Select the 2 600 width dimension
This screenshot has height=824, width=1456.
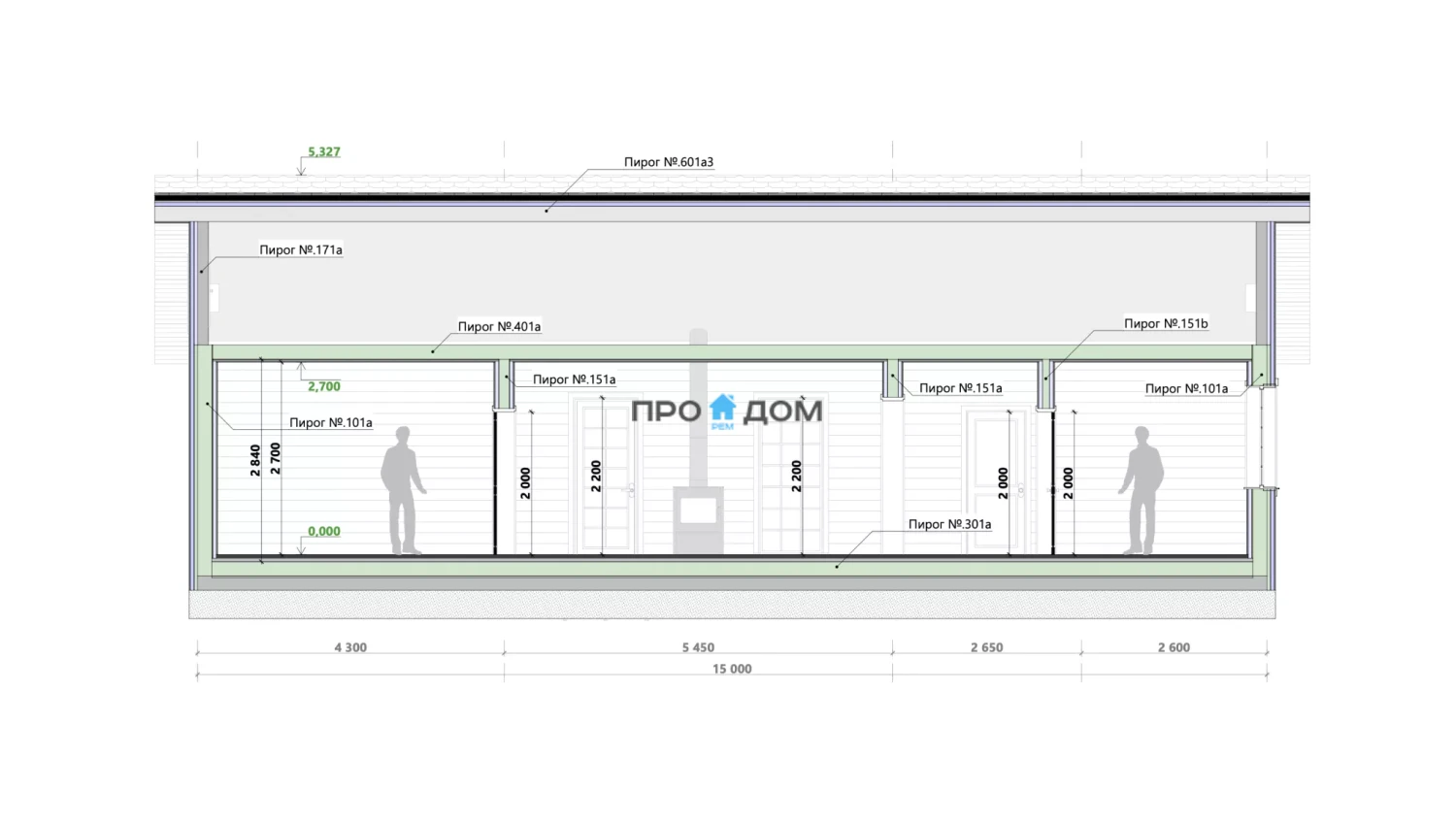coord(1174,647)
